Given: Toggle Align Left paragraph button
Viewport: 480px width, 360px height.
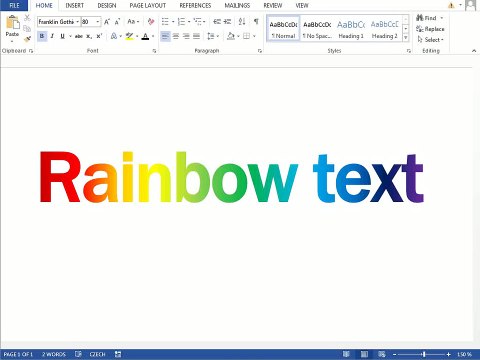Looking at the screenshot, I should [x=165, y=36].
